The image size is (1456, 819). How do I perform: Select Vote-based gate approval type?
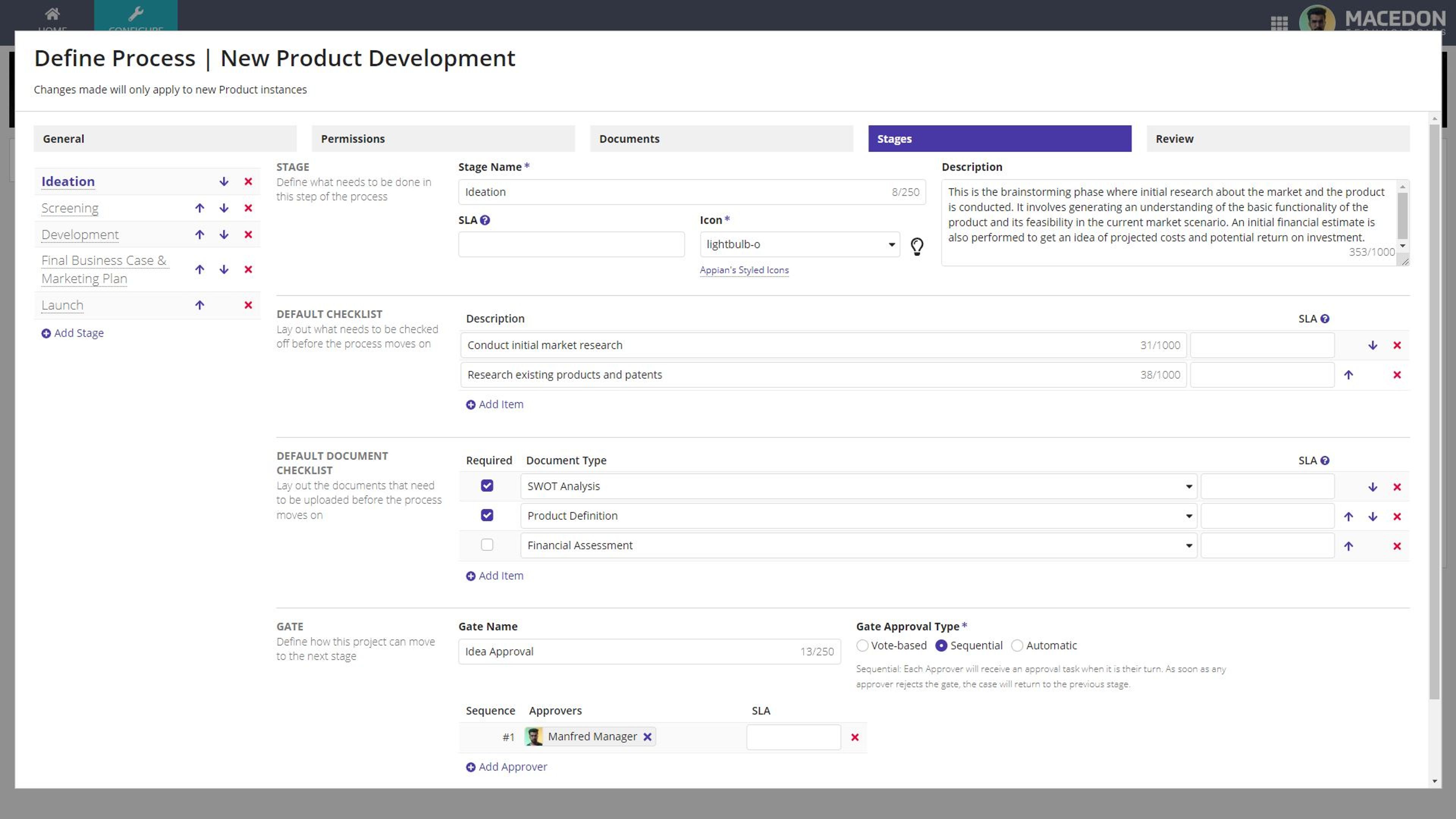863,645
